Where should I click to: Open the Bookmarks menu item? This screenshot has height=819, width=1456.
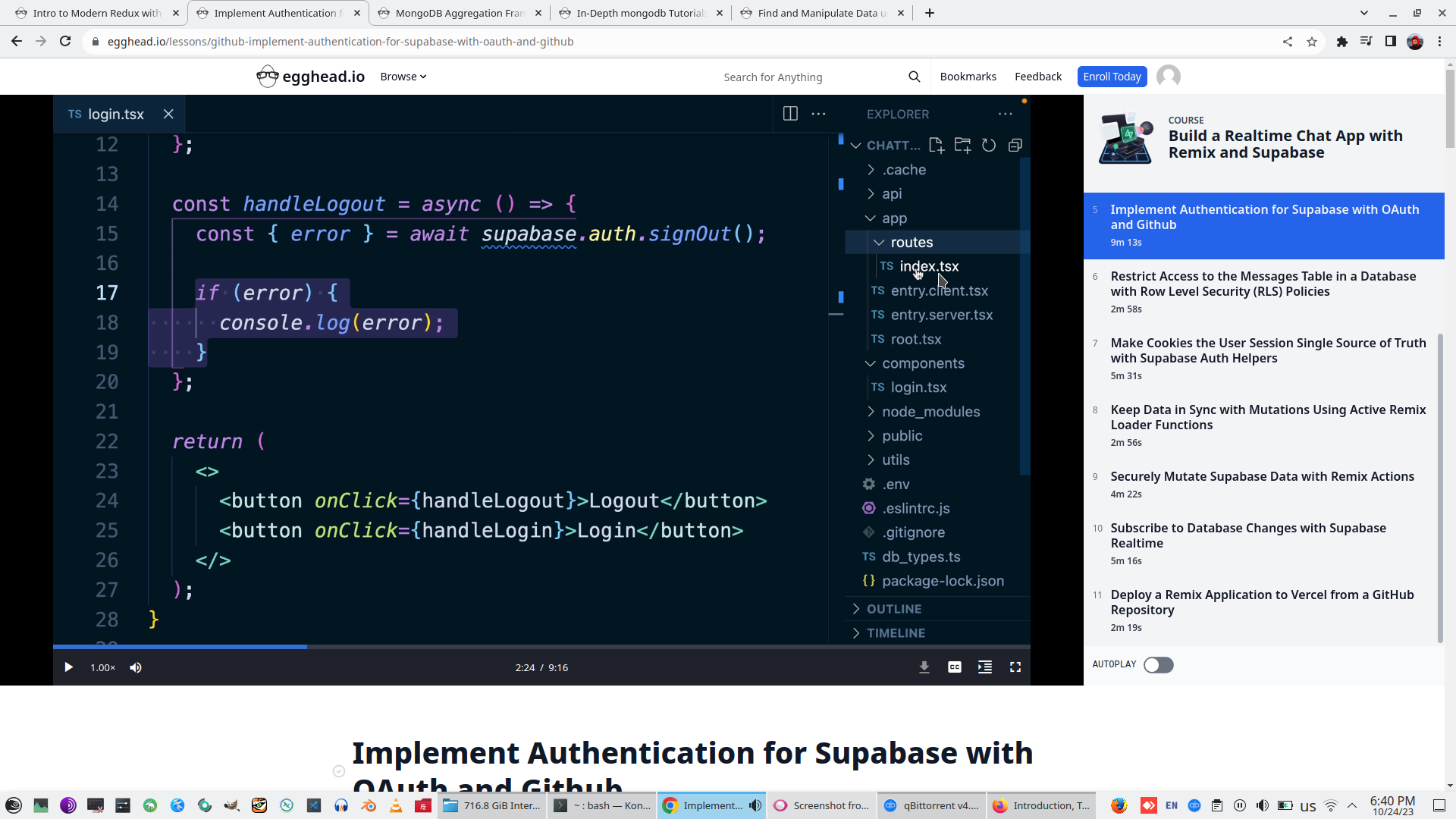[968, 77]
